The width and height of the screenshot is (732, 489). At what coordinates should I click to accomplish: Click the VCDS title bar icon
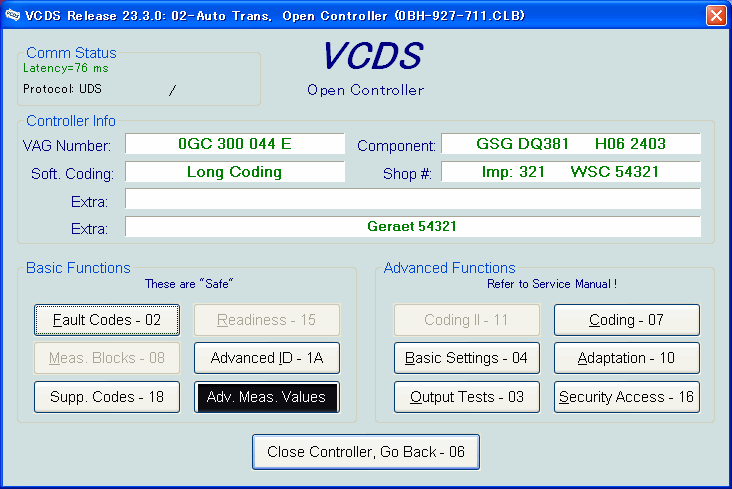[13, 15]
